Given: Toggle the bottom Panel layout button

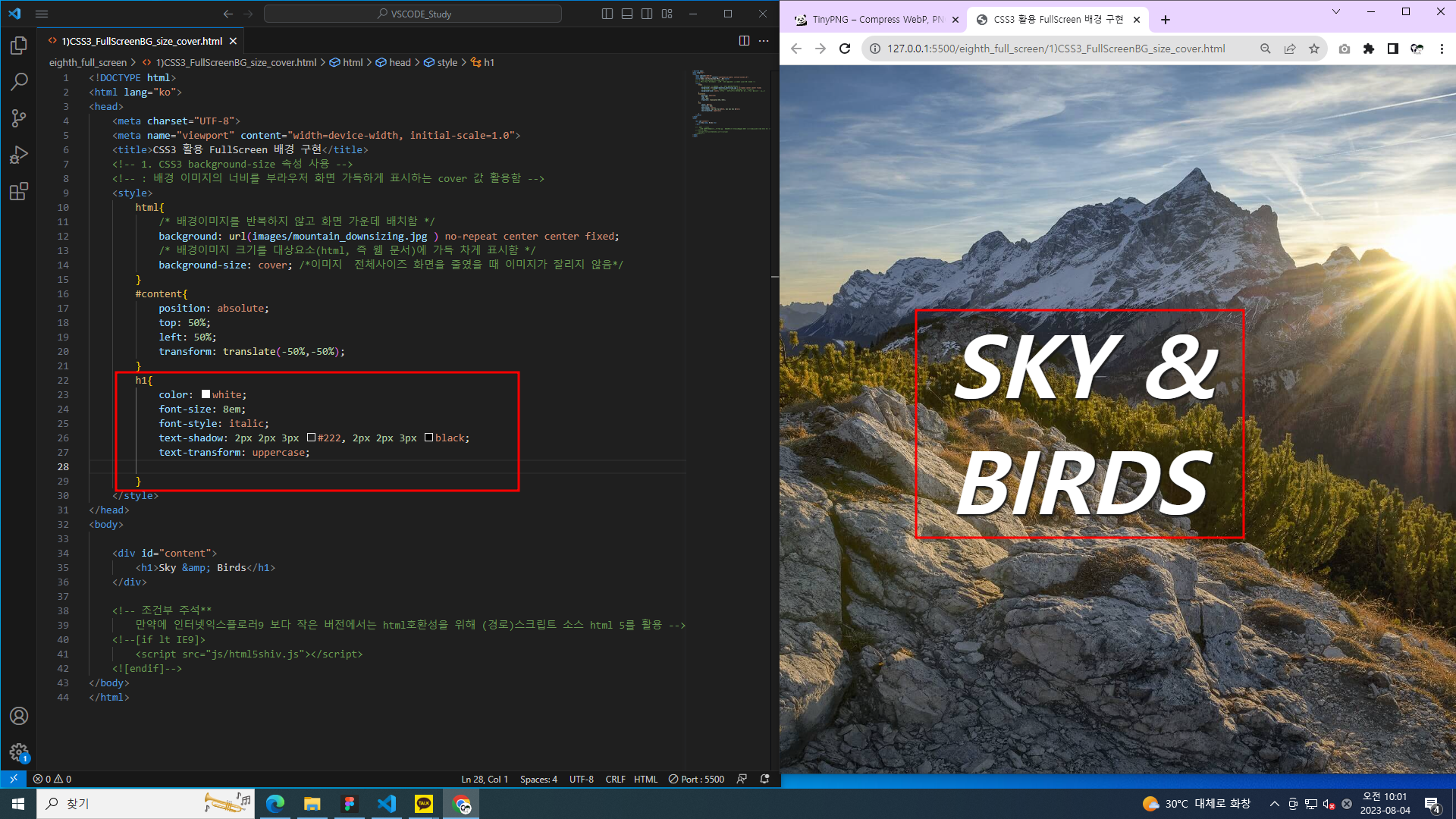Looking at the screenshot, I should pos(627,14).
